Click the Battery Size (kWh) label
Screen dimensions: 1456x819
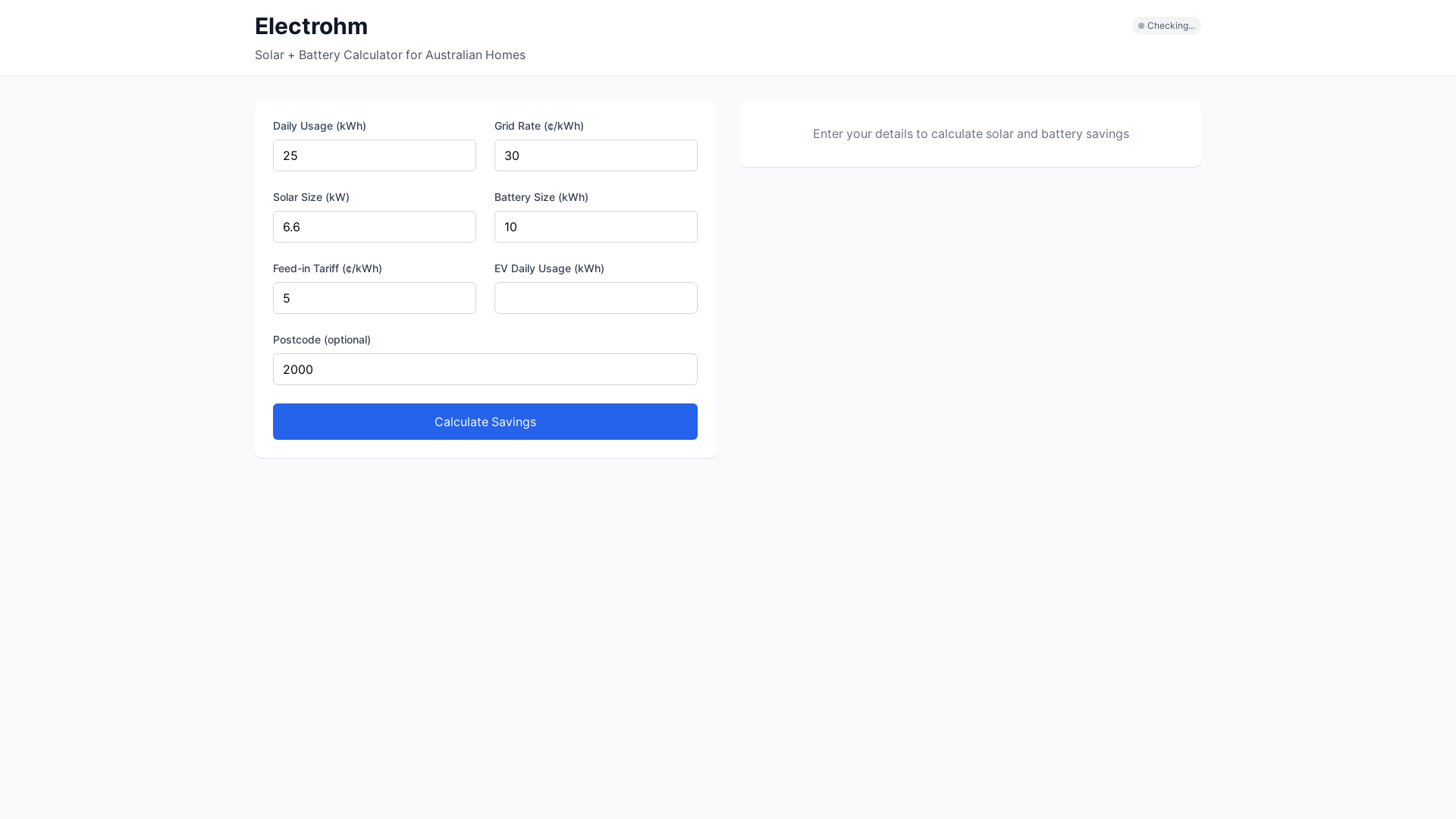[541, 197]
